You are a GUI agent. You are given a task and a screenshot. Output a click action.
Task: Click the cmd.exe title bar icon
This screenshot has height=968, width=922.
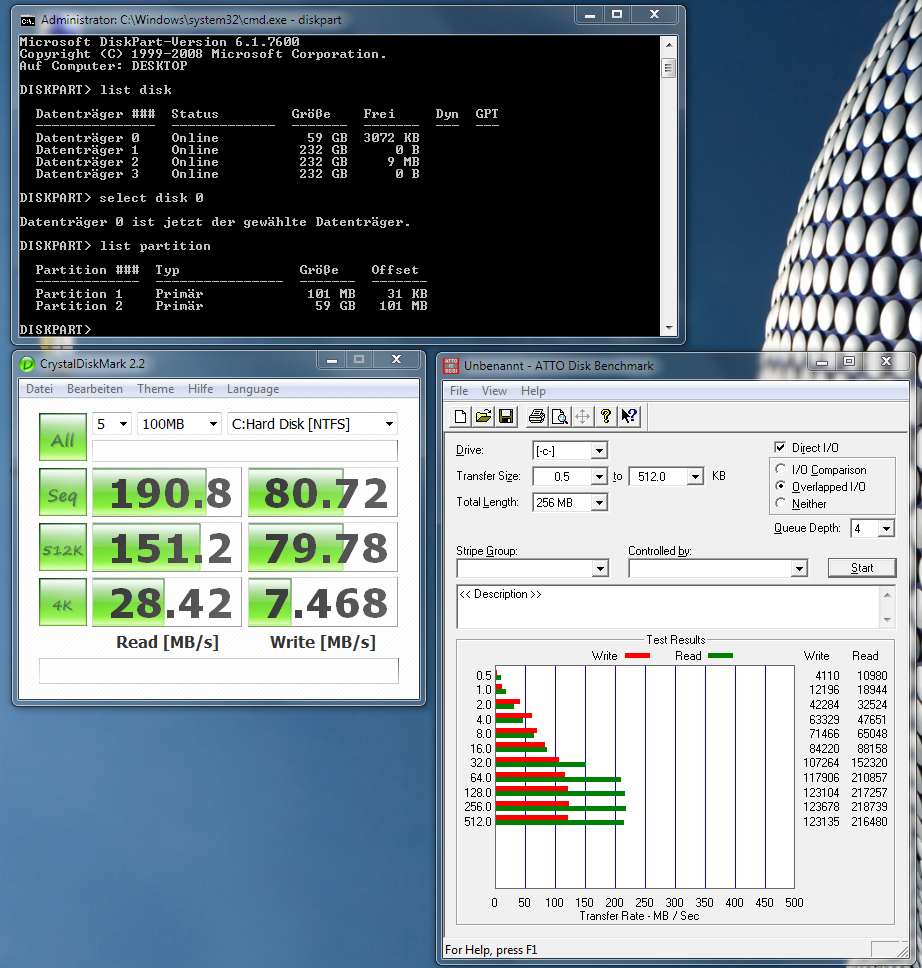(x=27, y=20)
